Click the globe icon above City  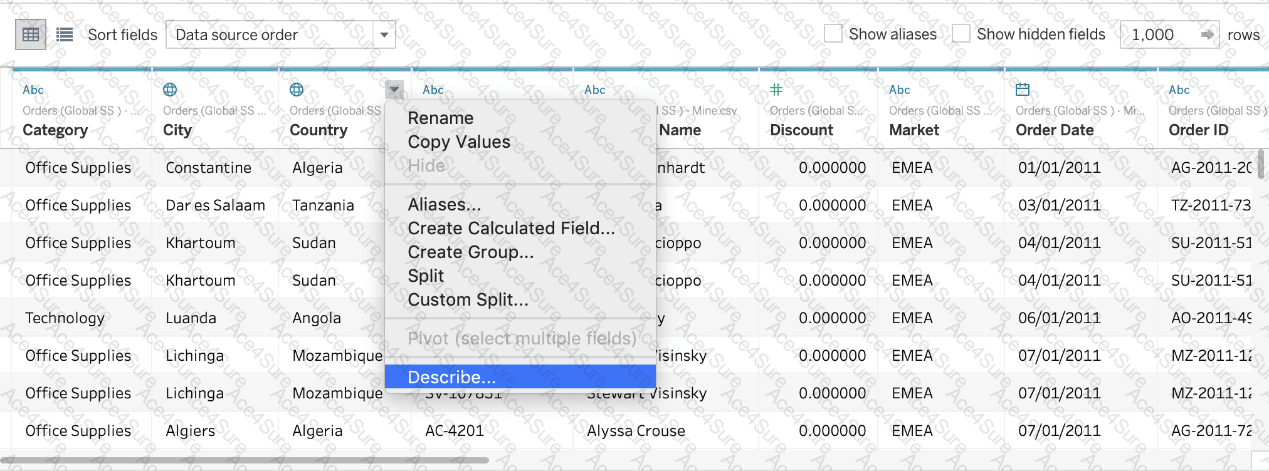coord(170,90)
